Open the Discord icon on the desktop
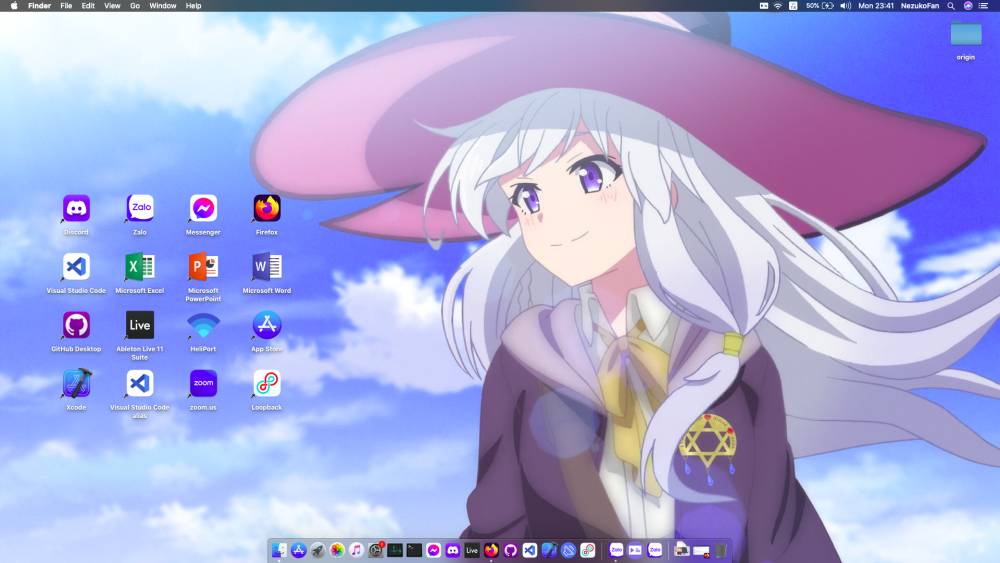The height and width of the screenshot is (563, 1000). pyautogui.click(x=76, y=208)
